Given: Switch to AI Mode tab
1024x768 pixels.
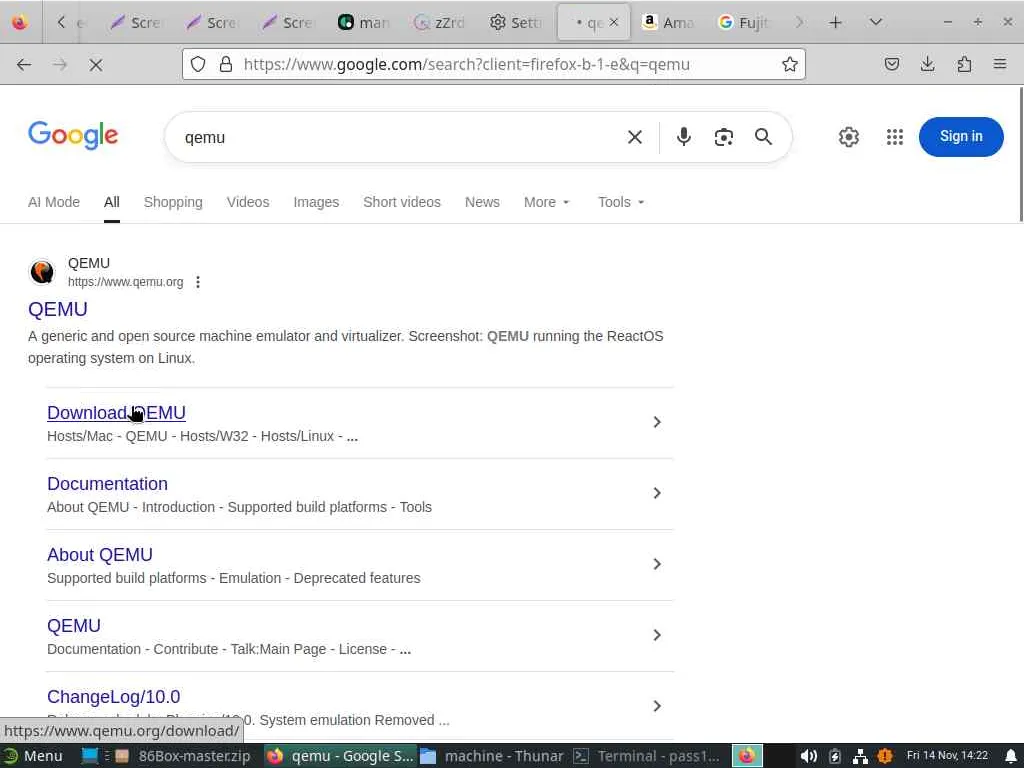Looking at the screenshot, I should point(54,202).
